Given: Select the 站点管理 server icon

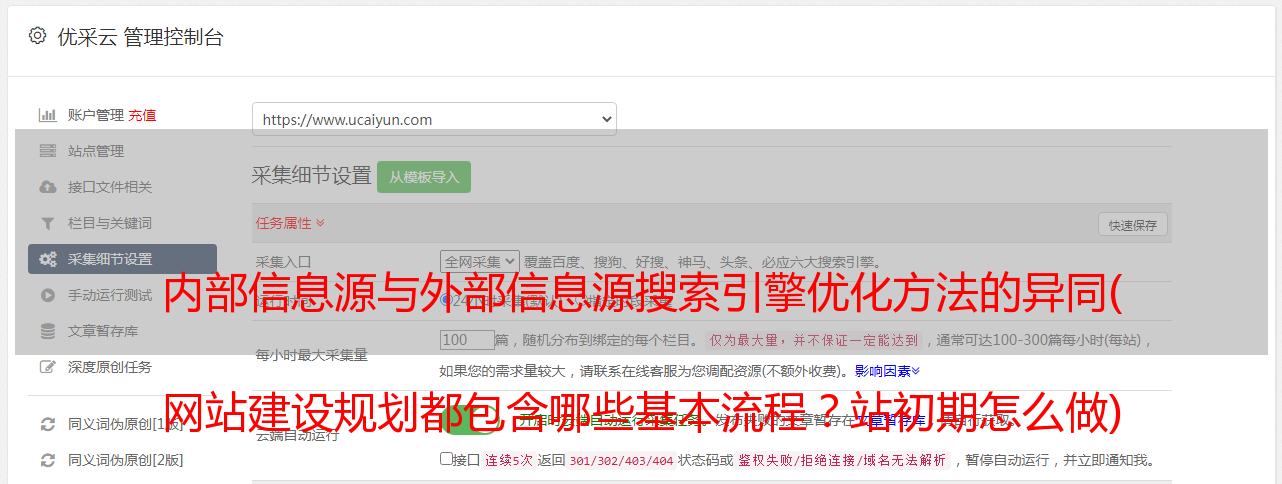Looking at the screenshot, I should click(47, 151).
